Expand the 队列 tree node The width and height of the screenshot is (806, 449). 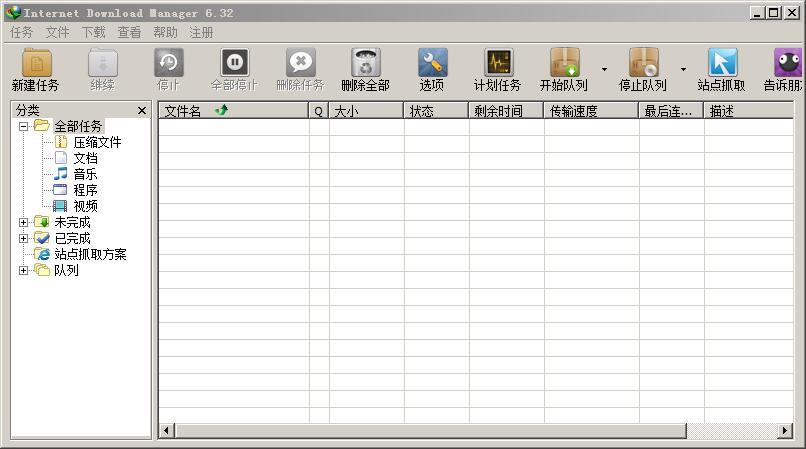[23, 270]
